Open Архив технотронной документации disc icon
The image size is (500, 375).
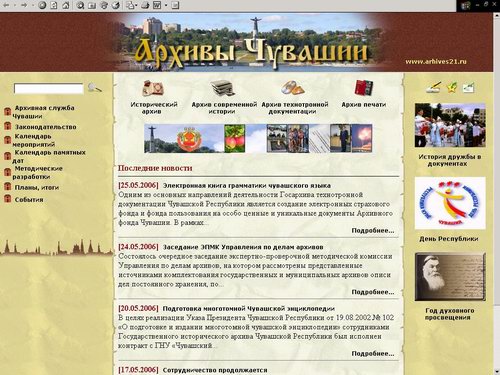coord(293,88)
